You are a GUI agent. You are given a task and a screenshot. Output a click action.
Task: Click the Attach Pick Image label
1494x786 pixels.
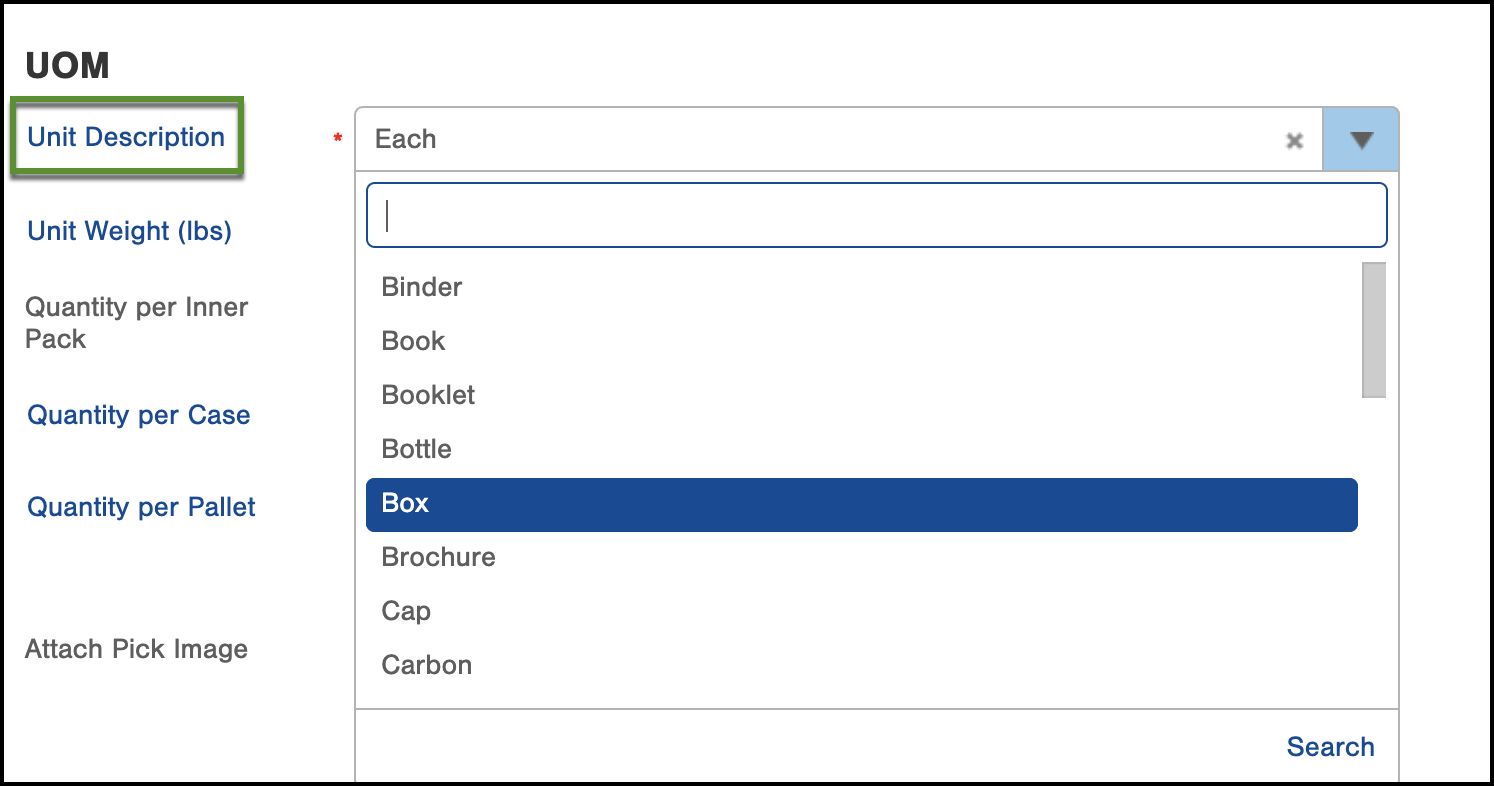(136, 649)
